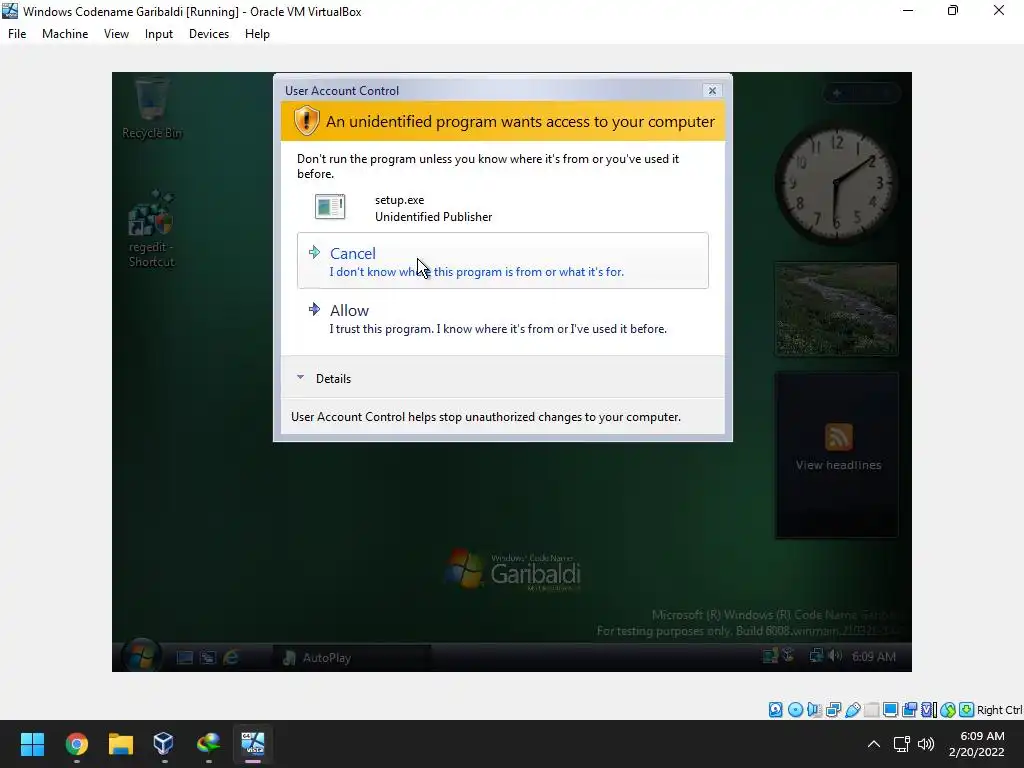The image size is (1024, 768).
Task: Click the green arrow beside Cancel
Action: click(314, 252)
